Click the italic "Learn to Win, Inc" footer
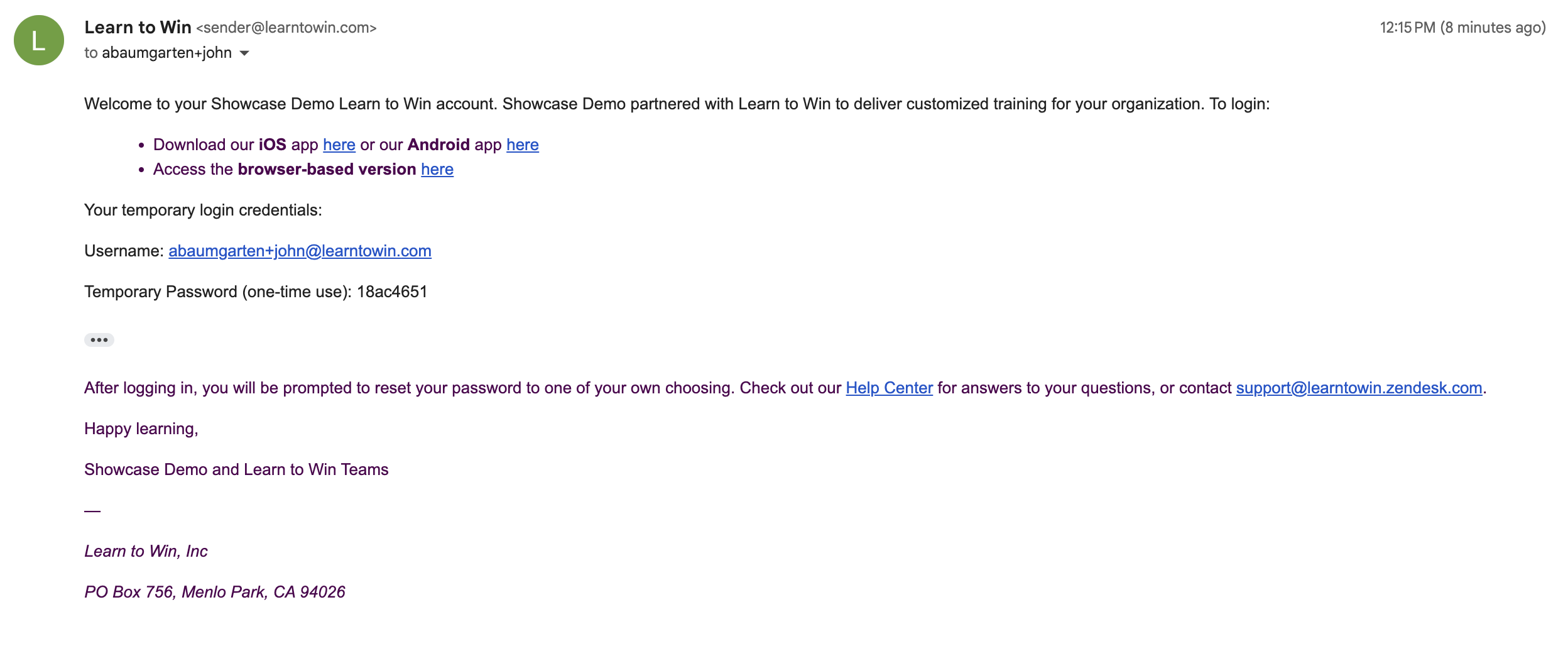This screenshot has height=656, width=1568. coord(146,552)
